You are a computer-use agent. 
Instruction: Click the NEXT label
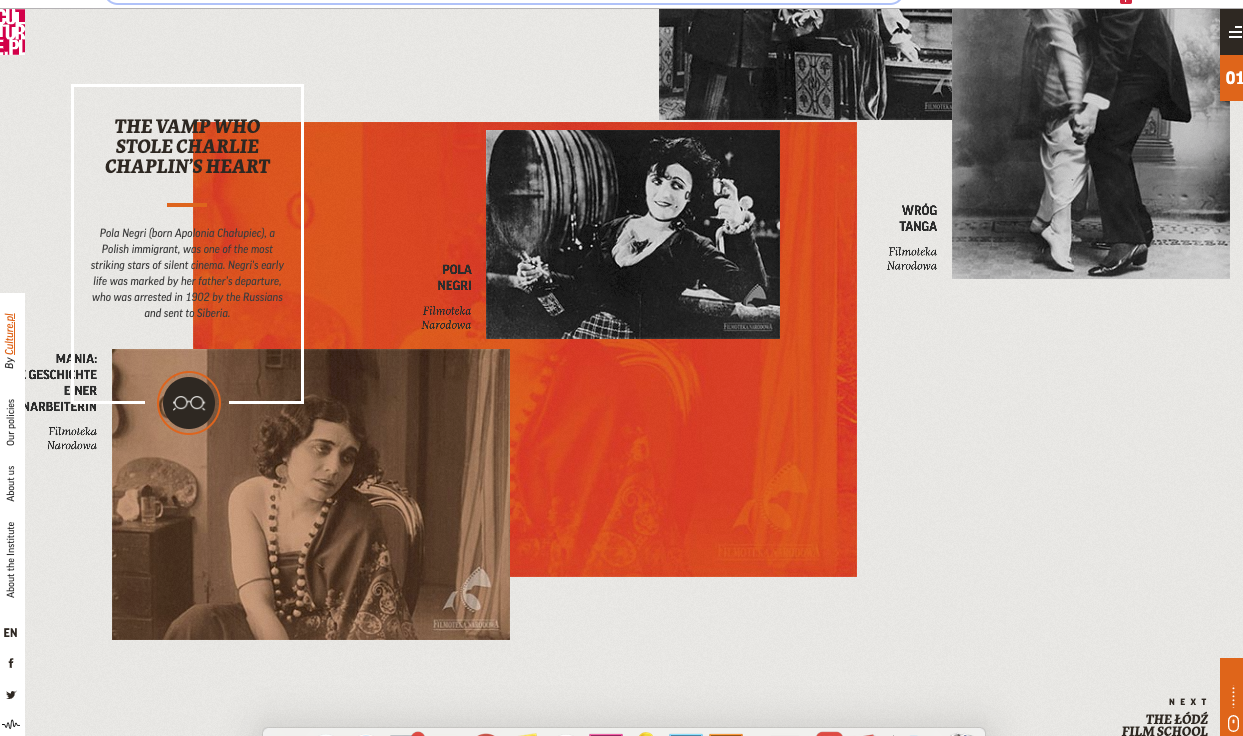[x=1188, y=702]
